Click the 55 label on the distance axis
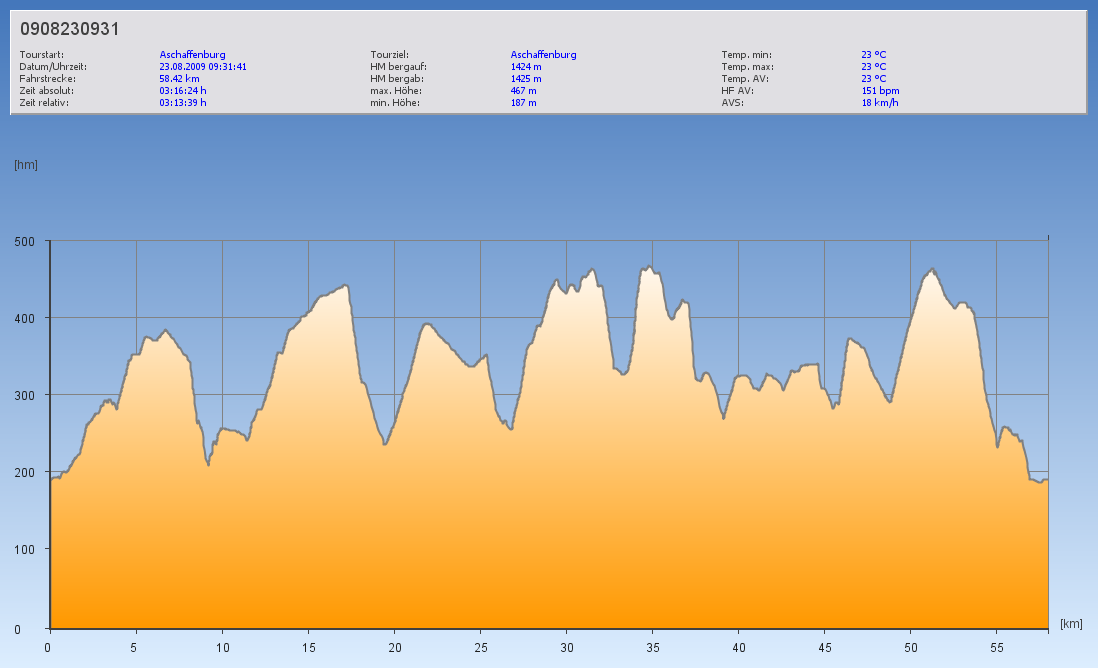The width and height of the screenshot is (1098, 668). [x=997, y=647]
